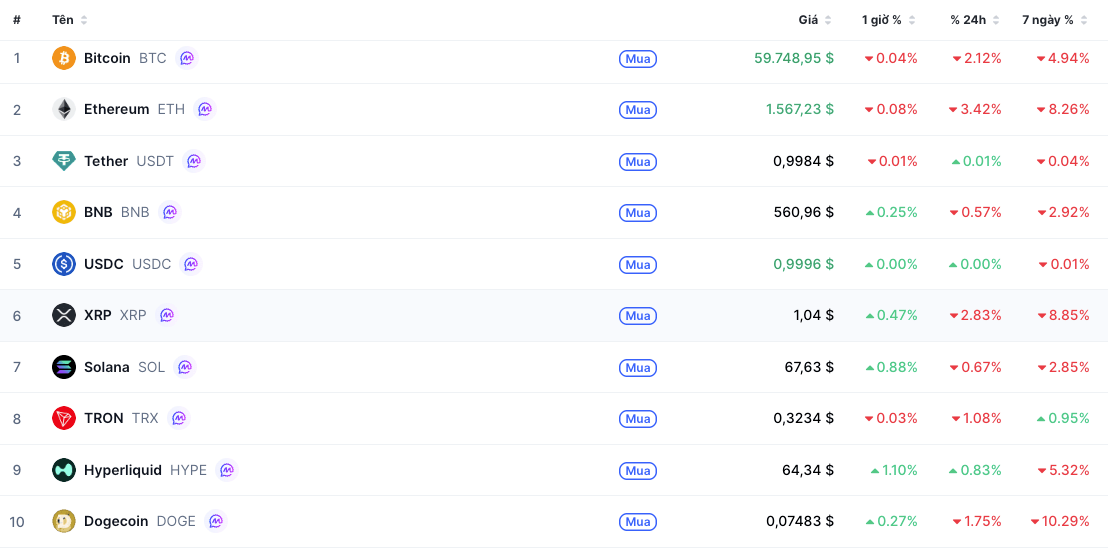The height and width of the screenshot is (549, 1108).
Task: Open the community chat icon beside HYPE
Action: click(x=227, y=470)
